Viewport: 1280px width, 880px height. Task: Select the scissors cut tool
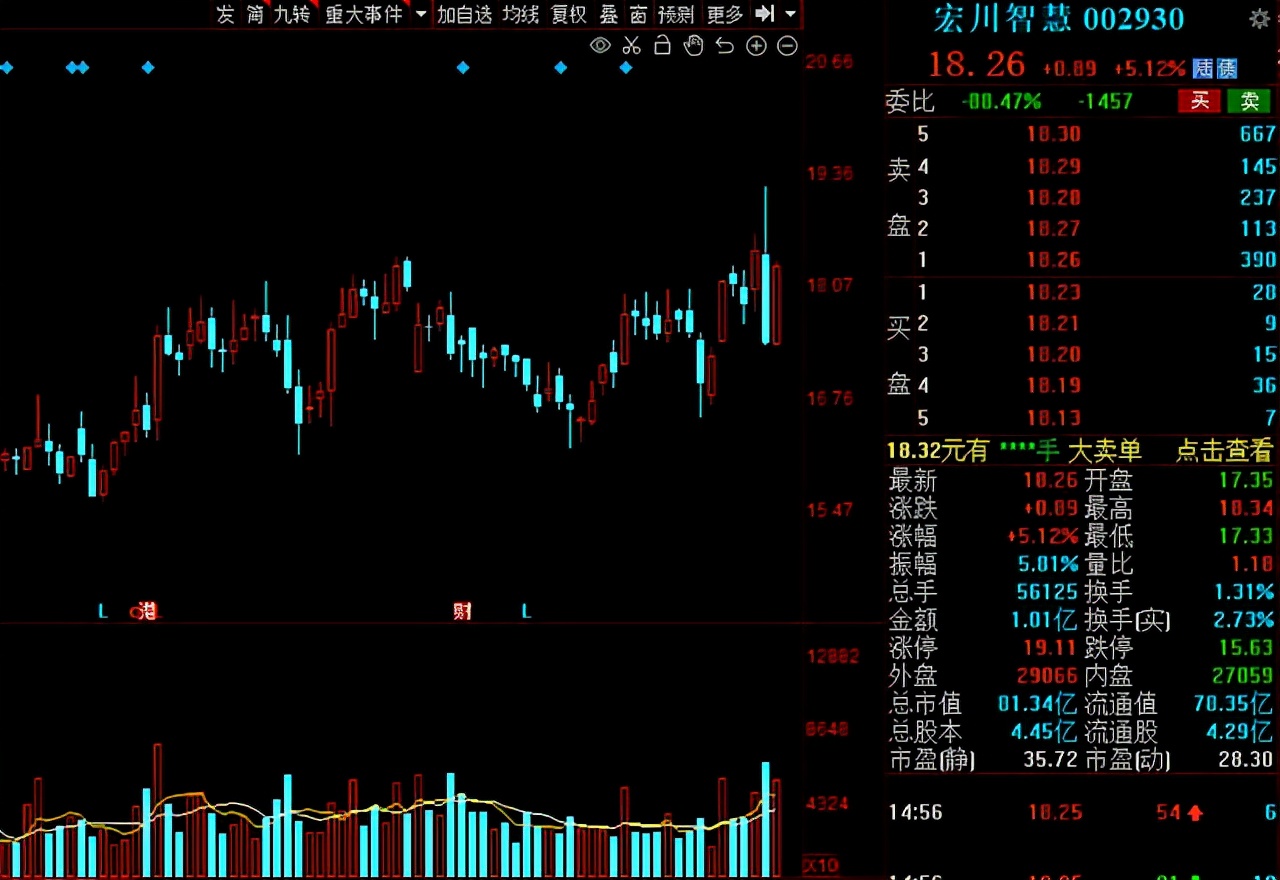click(x=632, y=46)
